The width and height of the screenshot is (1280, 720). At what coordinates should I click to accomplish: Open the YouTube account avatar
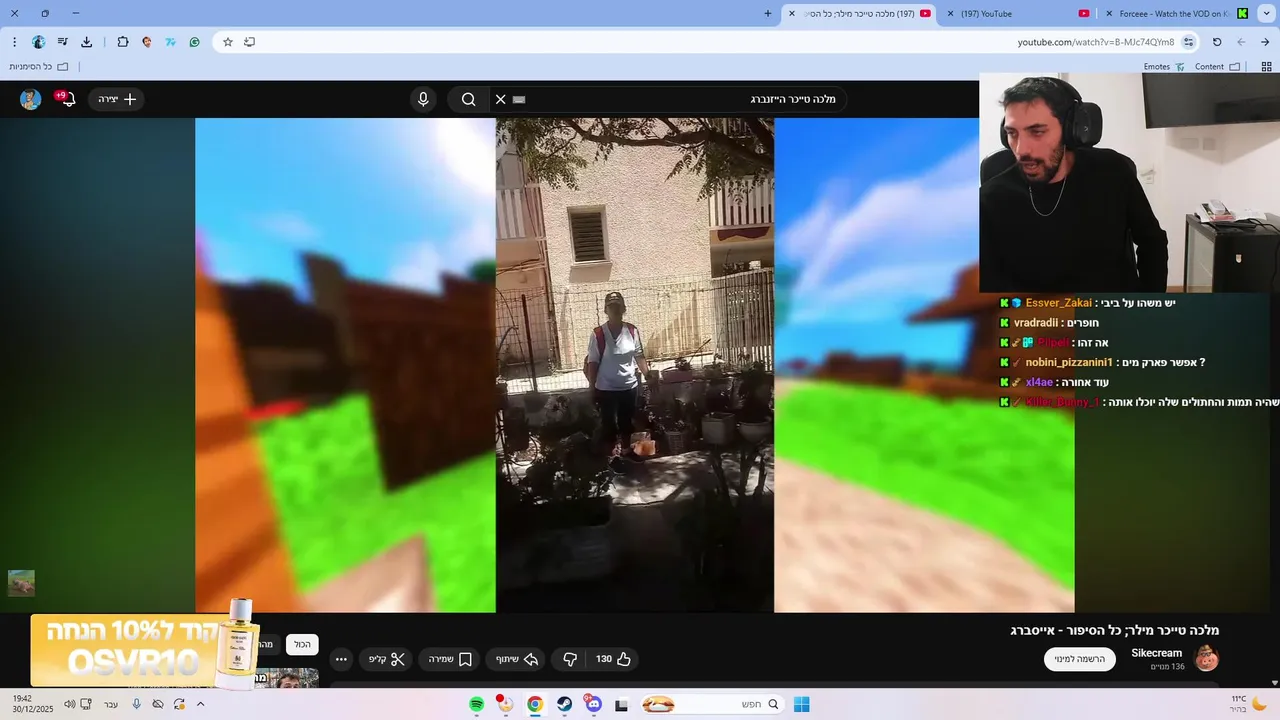[x=30, y=99]
